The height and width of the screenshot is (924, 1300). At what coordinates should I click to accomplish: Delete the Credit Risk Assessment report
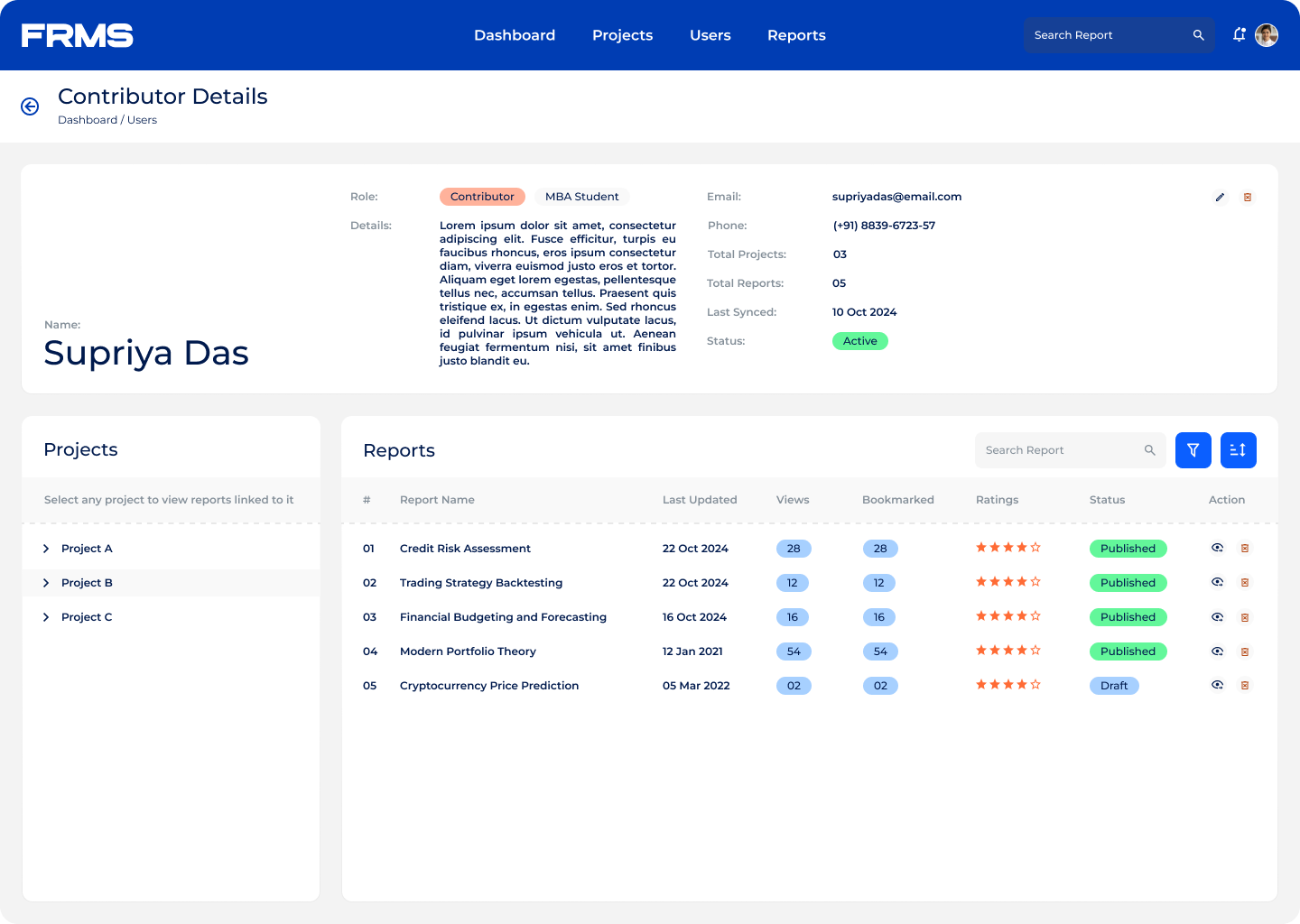1245,549
